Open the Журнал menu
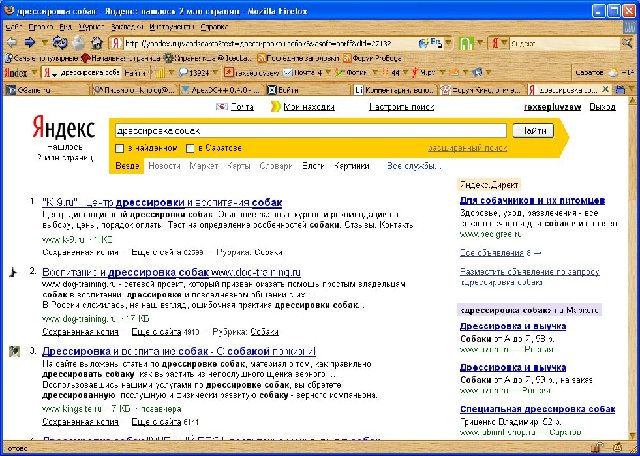This screenshot has width=640, height=456. [x=92, y=27]
